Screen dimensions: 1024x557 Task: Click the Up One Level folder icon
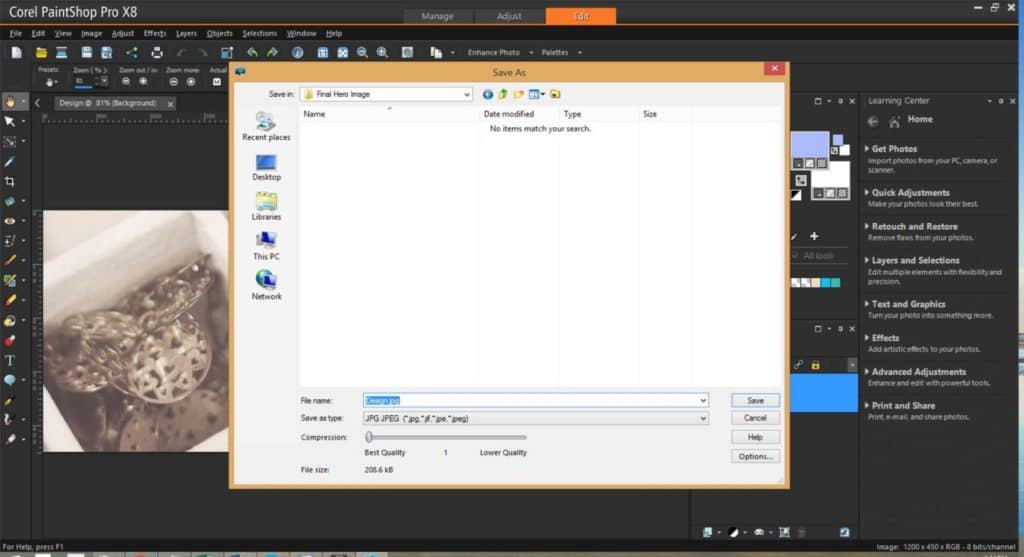click(x=503, y=94)
